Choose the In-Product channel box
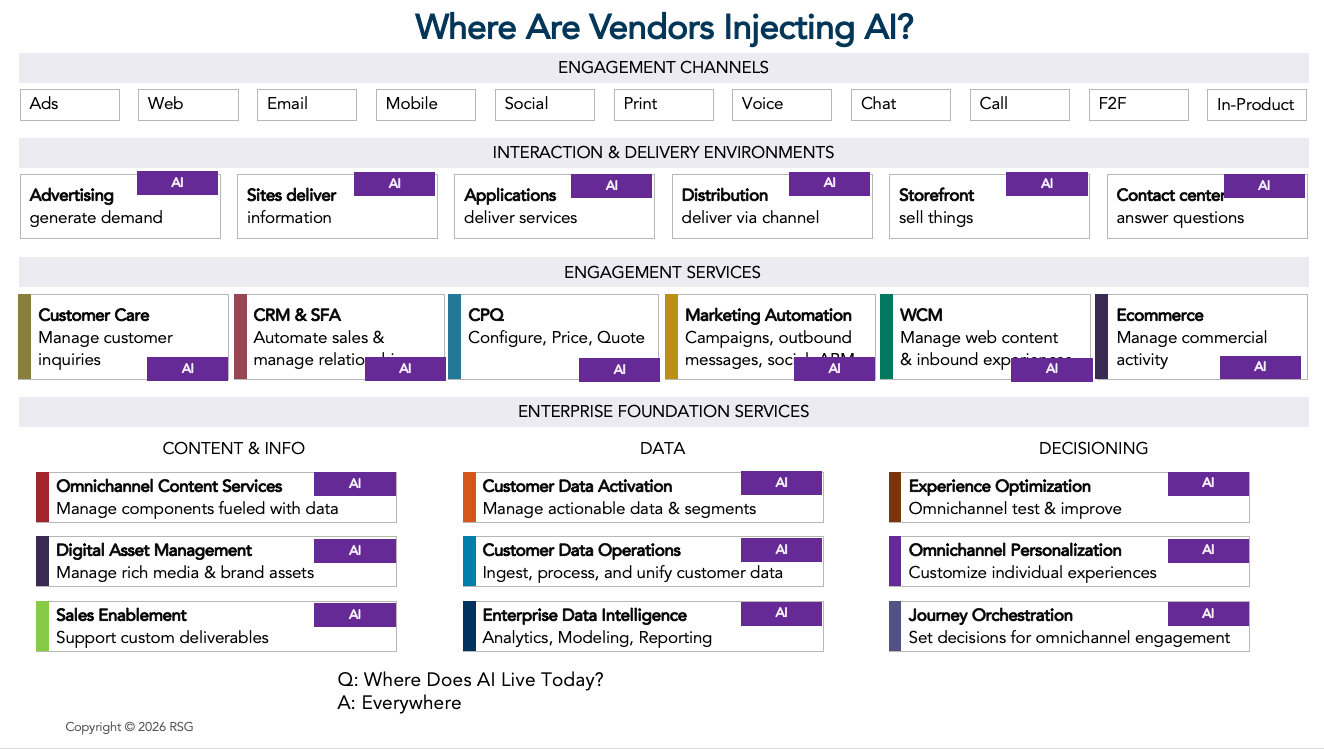 point(1257,105)
